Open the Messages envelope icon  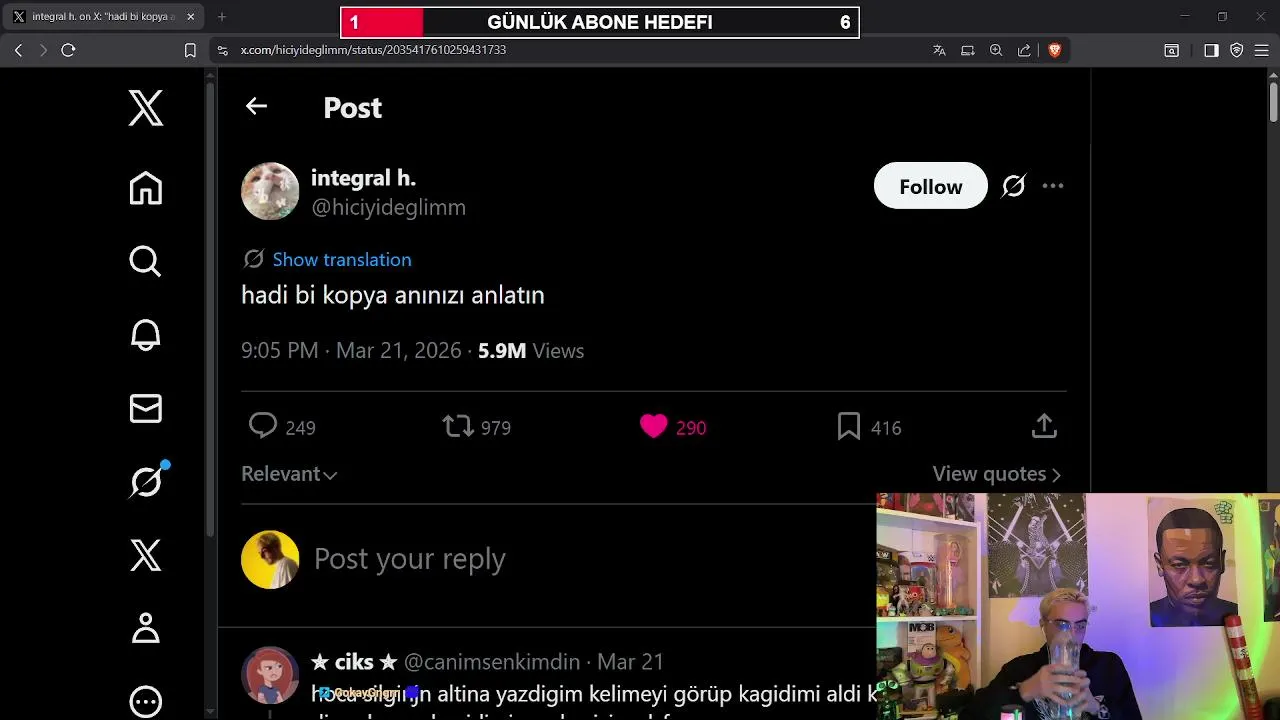(x=146, y=408)
